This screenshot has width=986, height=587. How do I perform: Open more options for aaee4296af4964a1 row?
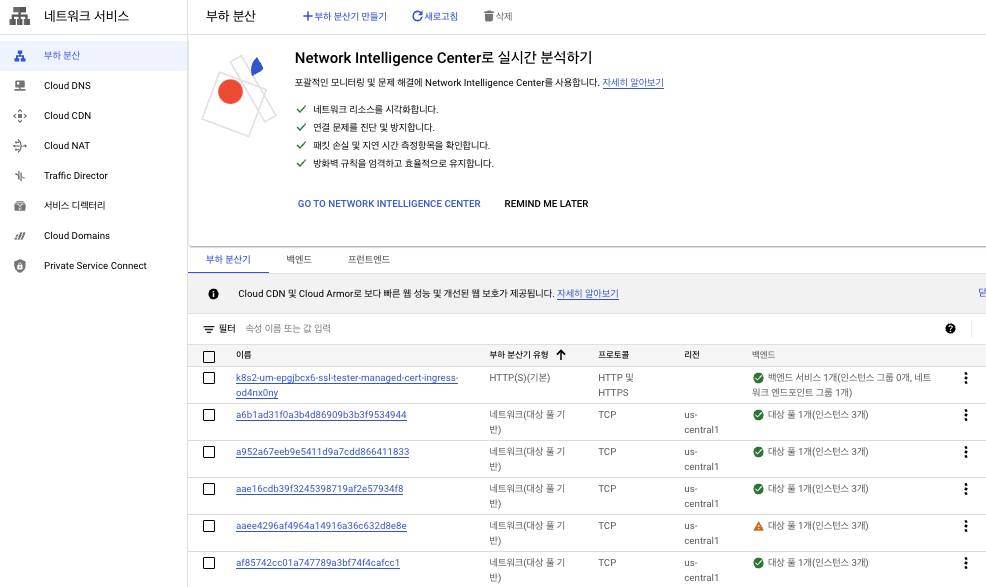(966, 527)
